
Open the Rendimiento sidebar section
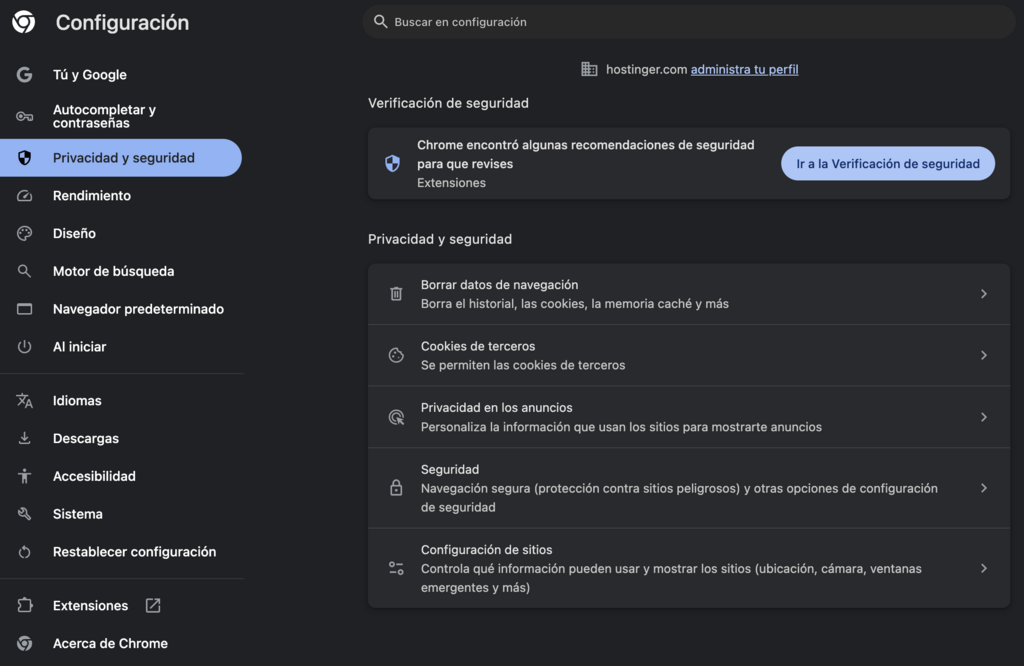click(x=92, y=196)
